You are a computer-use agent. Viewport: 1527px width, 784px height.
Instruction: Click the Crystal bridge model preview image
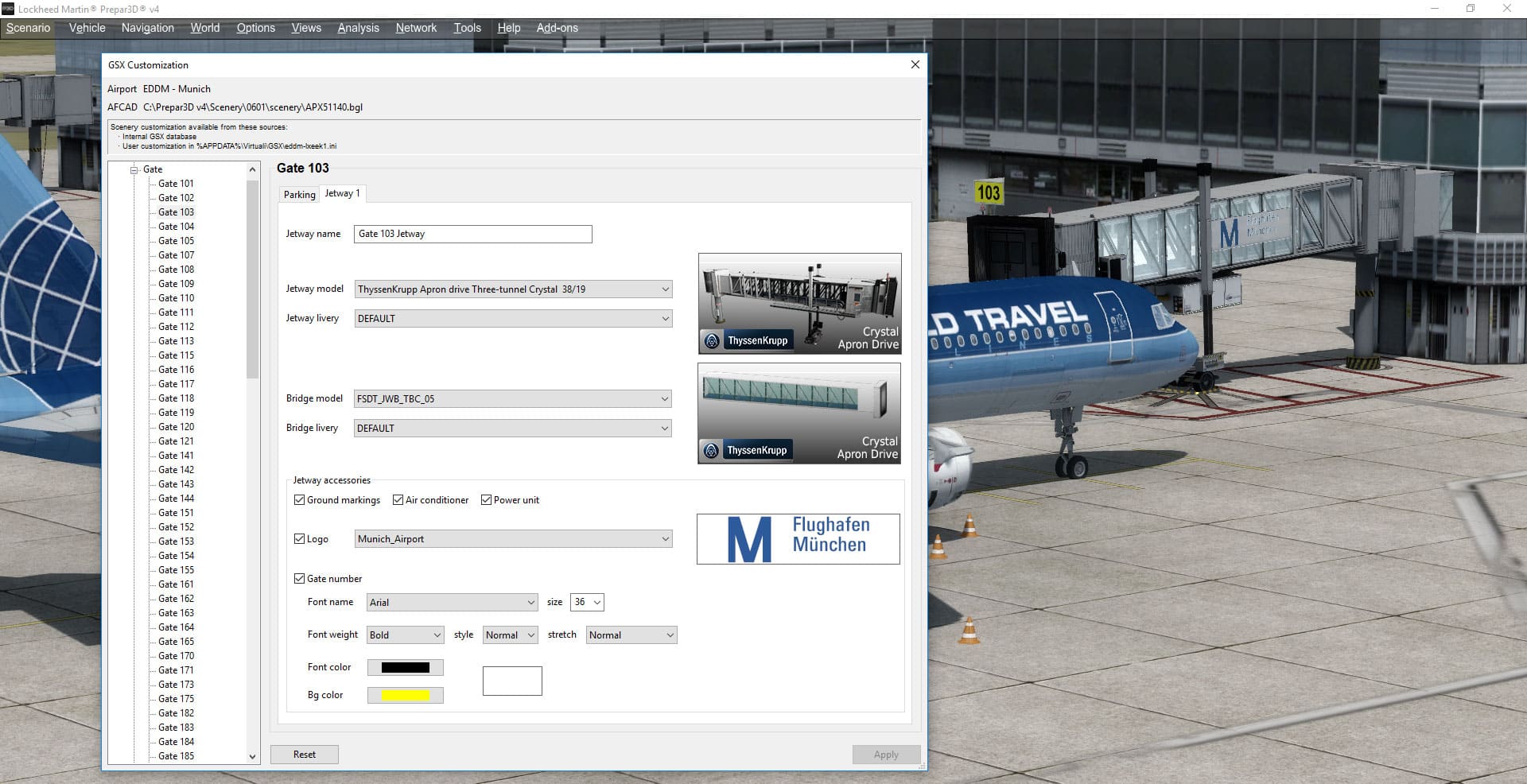coord(799,413)
